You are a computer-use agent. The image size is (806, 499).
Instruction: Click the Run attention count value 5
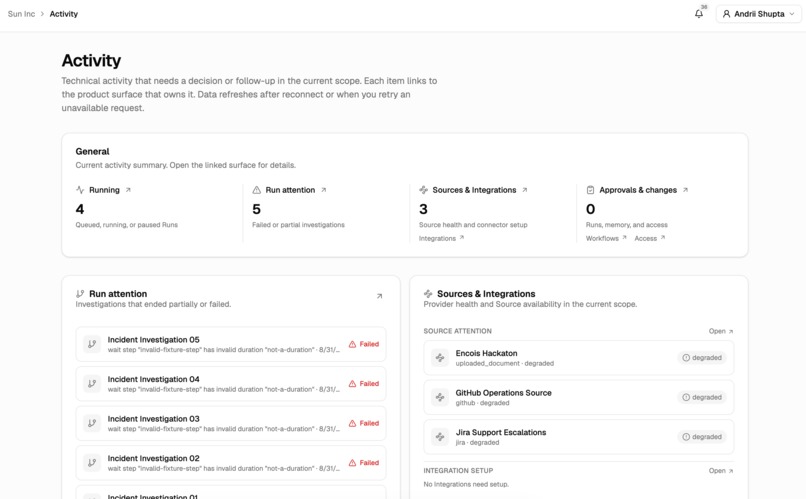click(x=257, y=209)
